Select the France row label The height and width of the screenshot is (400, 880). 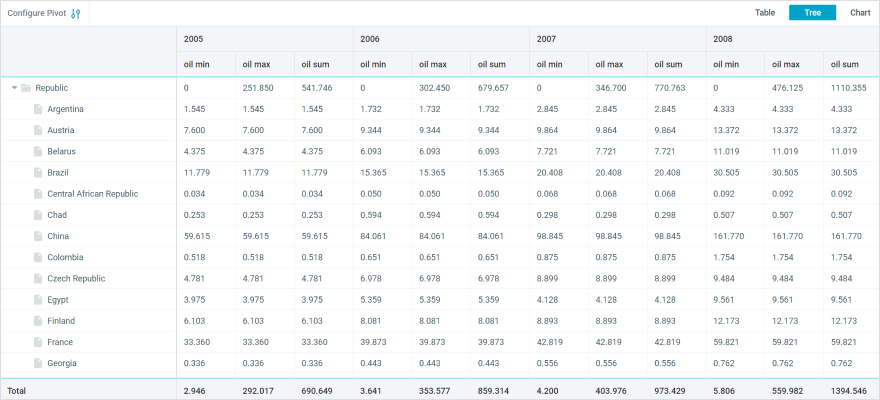coord(61,342)
